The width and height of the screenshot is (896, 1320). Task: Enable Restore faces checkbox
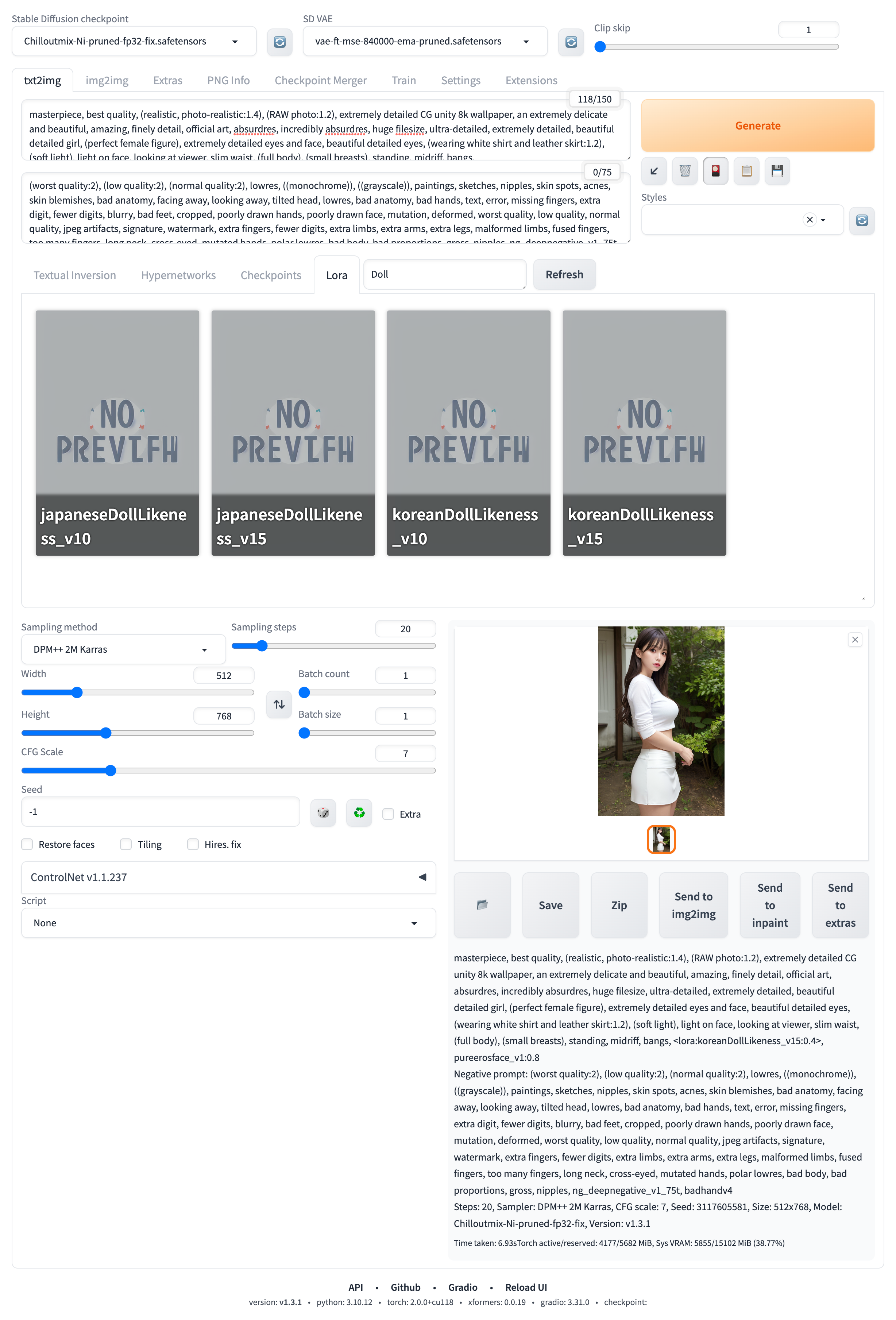pos(27,845)
